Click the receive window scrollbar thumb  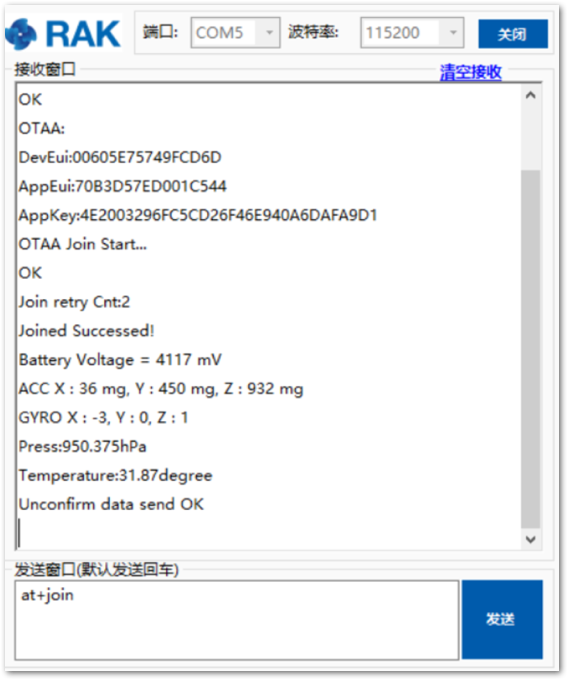531,349
